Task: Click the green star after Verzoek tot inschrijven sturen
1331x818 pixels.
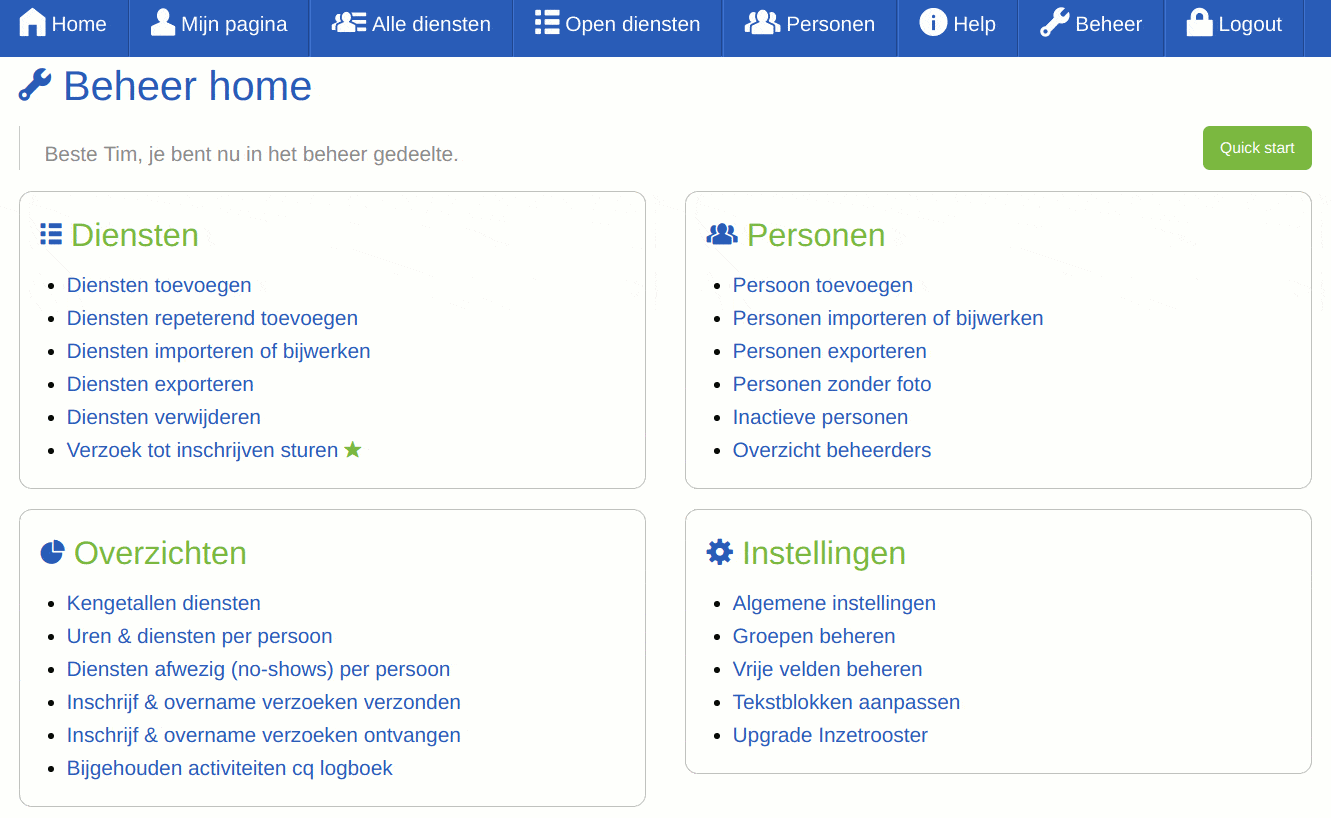Action: (351, 449)
